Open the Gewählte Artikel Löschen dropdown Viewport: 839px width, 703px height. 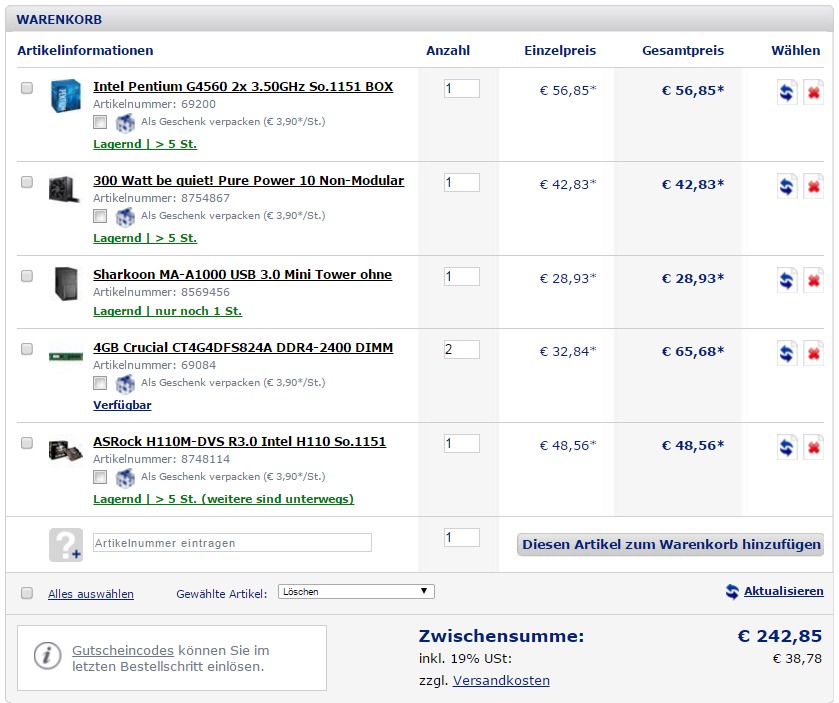(356, 591)
